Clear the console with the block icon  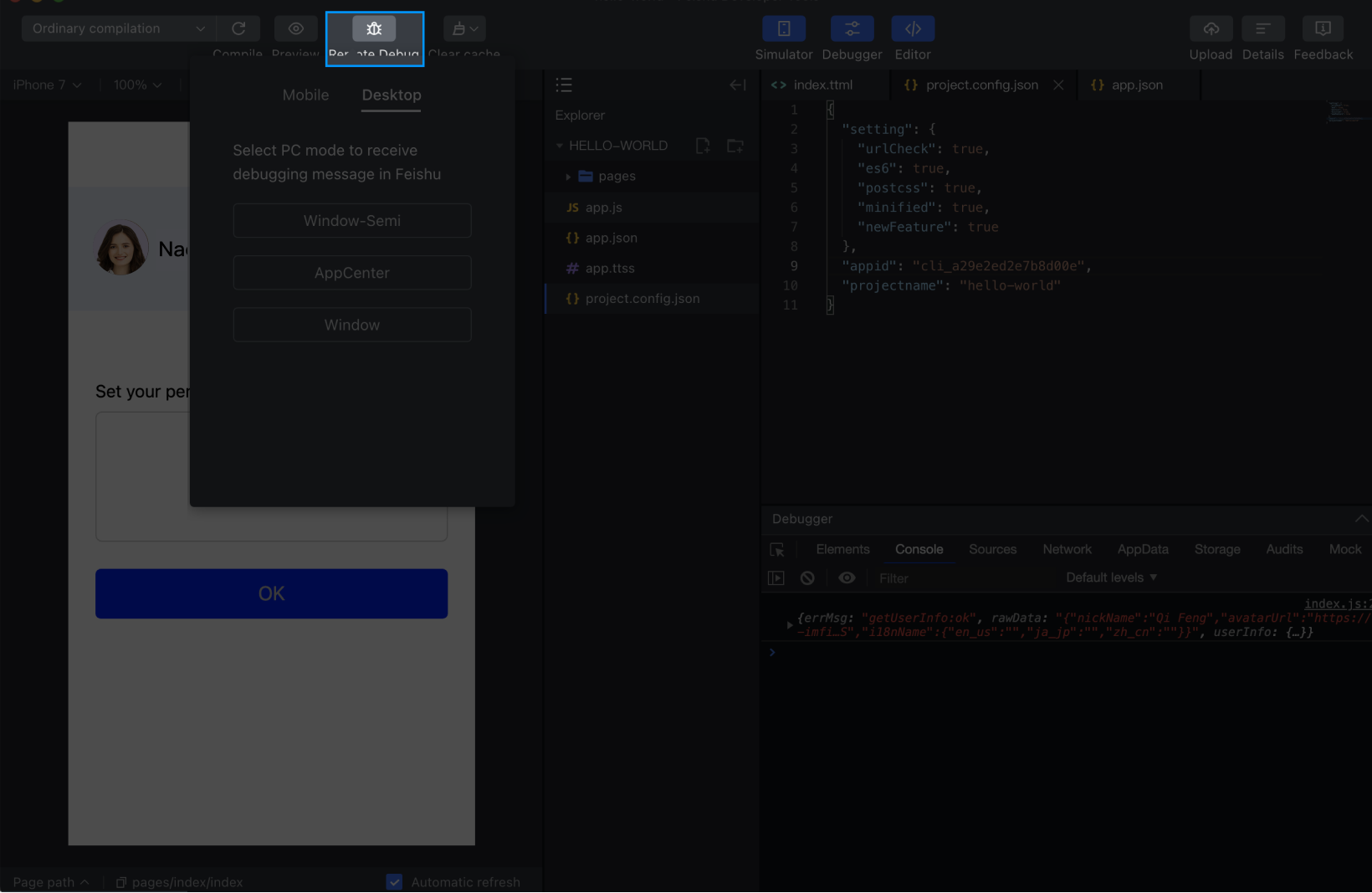point(807,578)
